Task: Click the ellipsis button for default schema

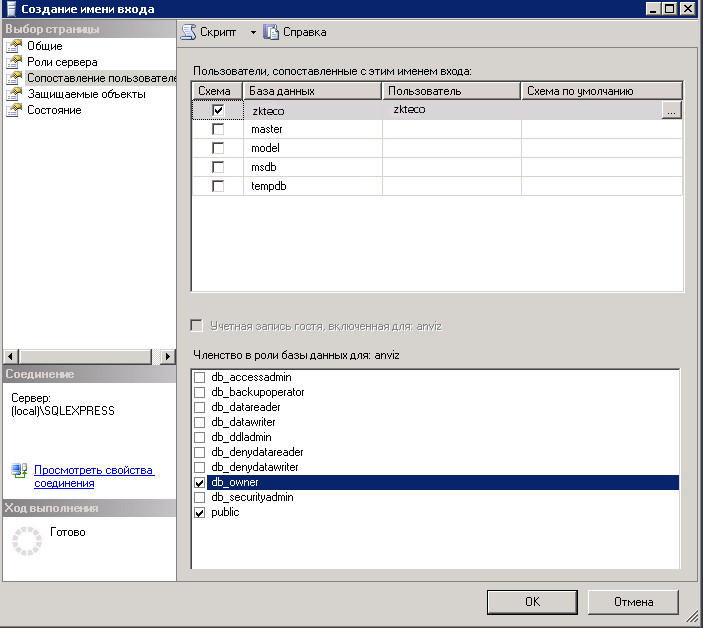Action: 672,110
